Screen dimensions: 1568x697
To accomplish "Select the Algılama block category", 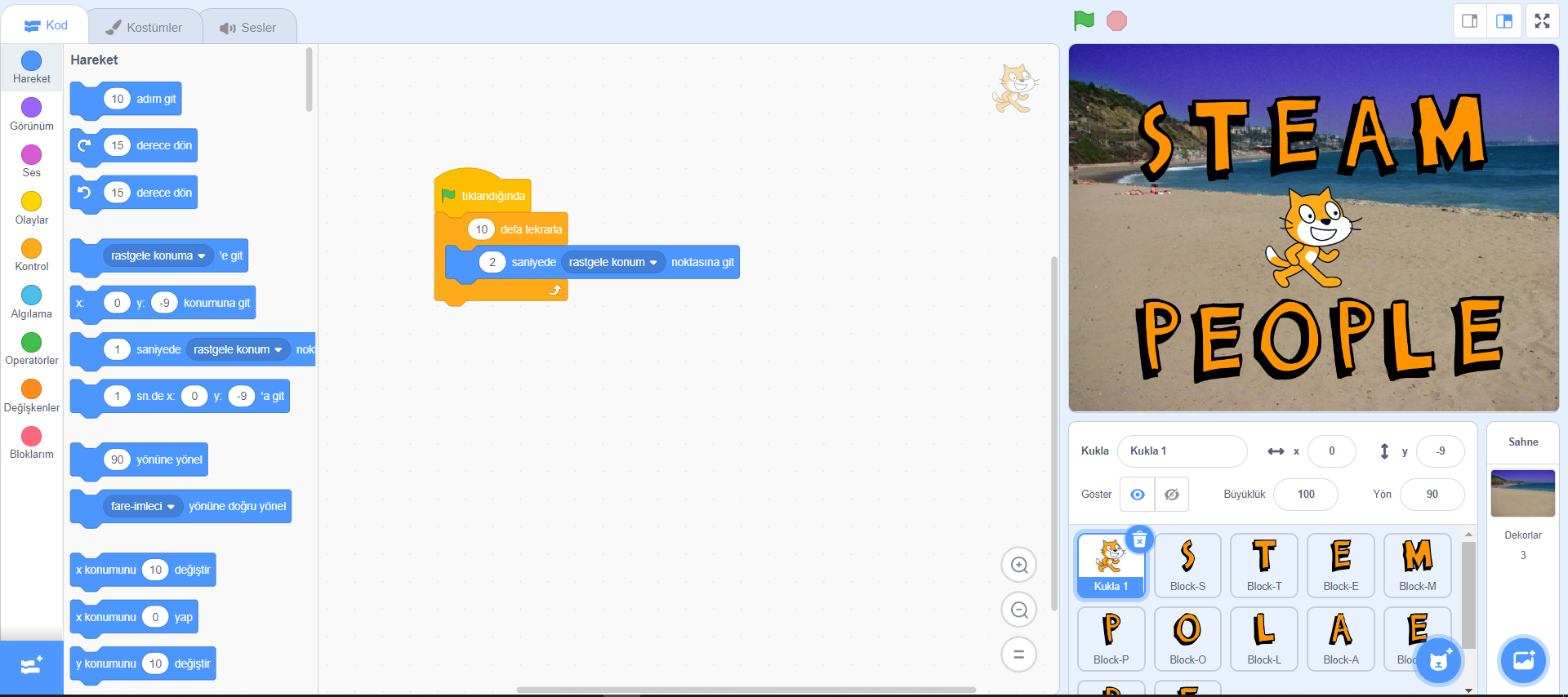I will pyautogui.click(x=32, y=302).
